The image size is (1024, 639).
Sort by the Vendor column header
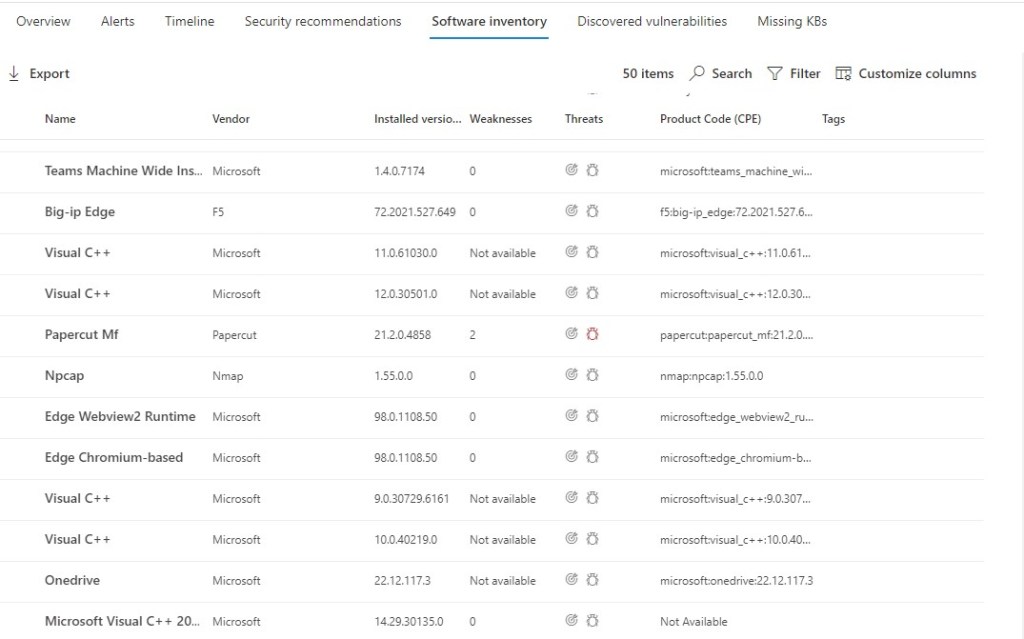pos(231,119)
